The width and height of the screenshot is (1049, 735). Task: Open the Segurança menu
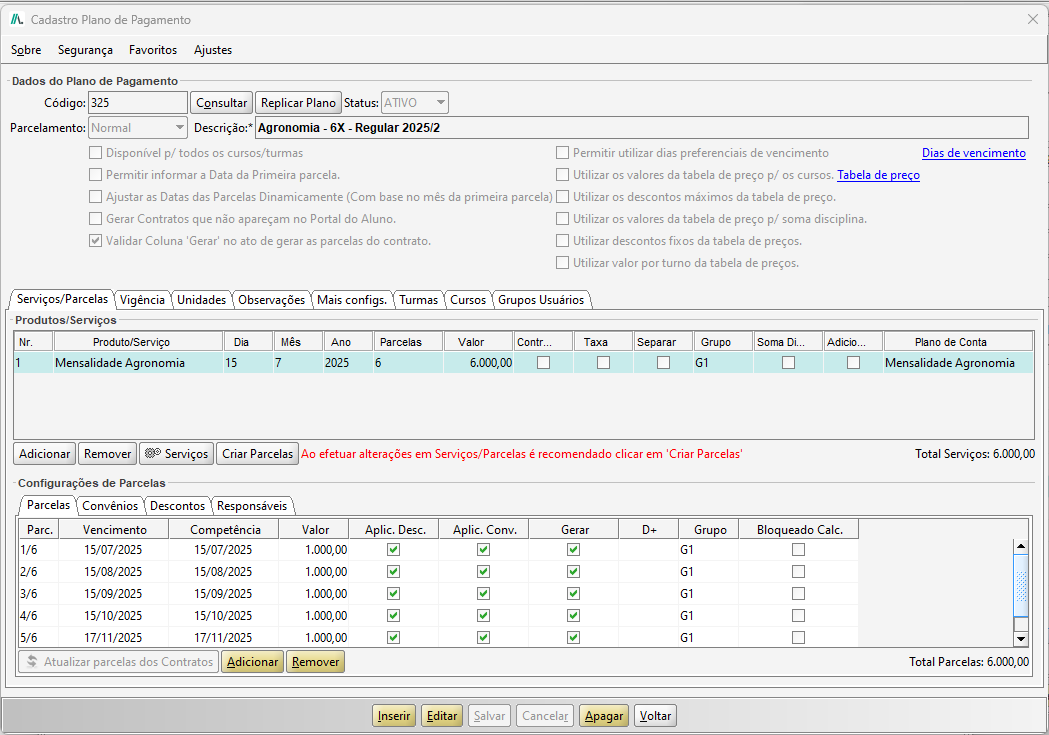(85, 50)
